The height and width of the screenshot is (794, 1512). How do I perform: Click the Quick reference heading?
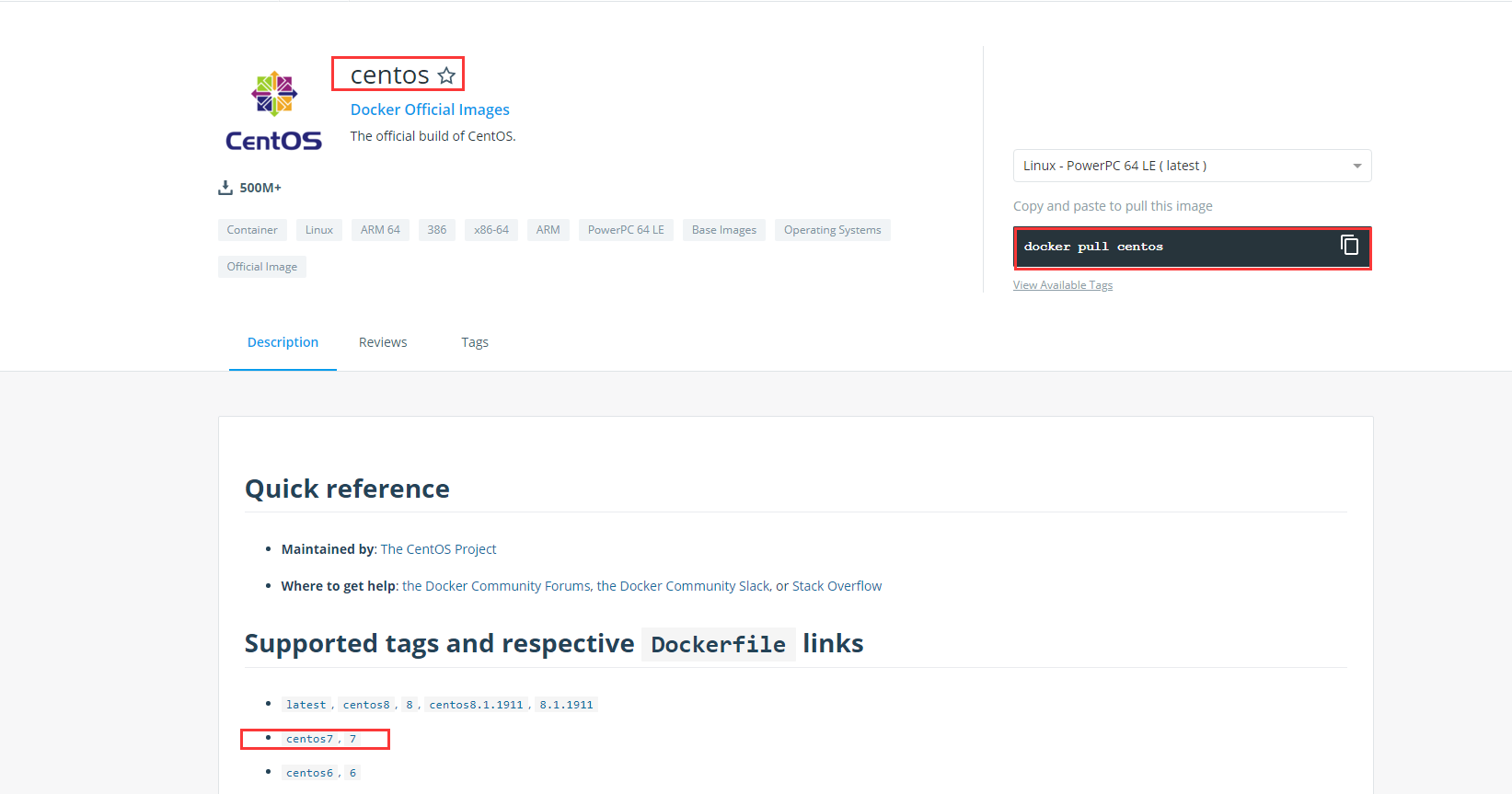[347, 489]
